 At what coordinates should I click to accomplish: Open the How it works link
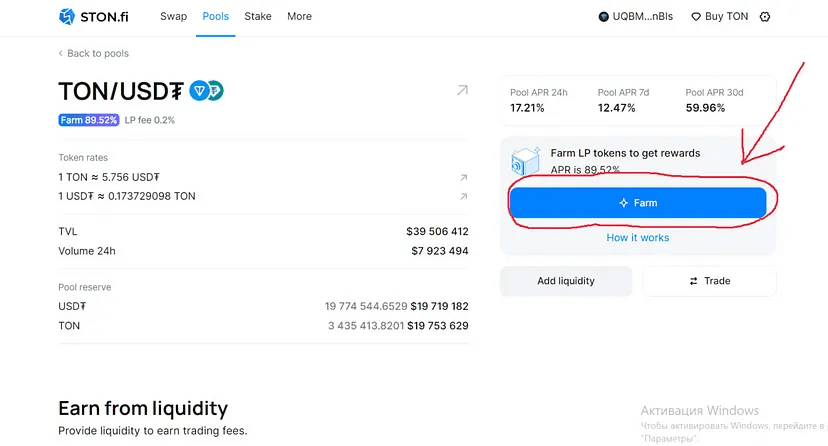[x=638, y=238]
